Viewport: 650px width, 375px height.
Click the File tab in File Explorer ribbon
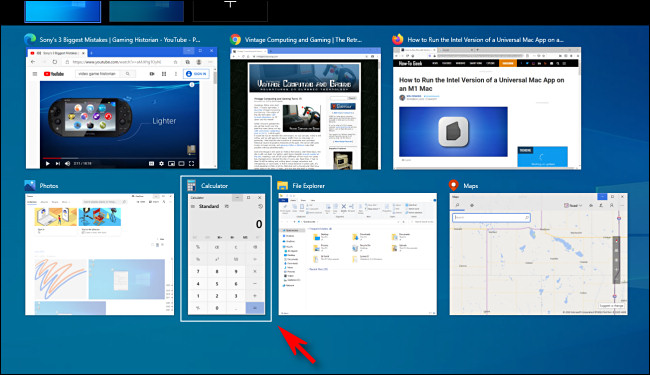click(284, 200)
